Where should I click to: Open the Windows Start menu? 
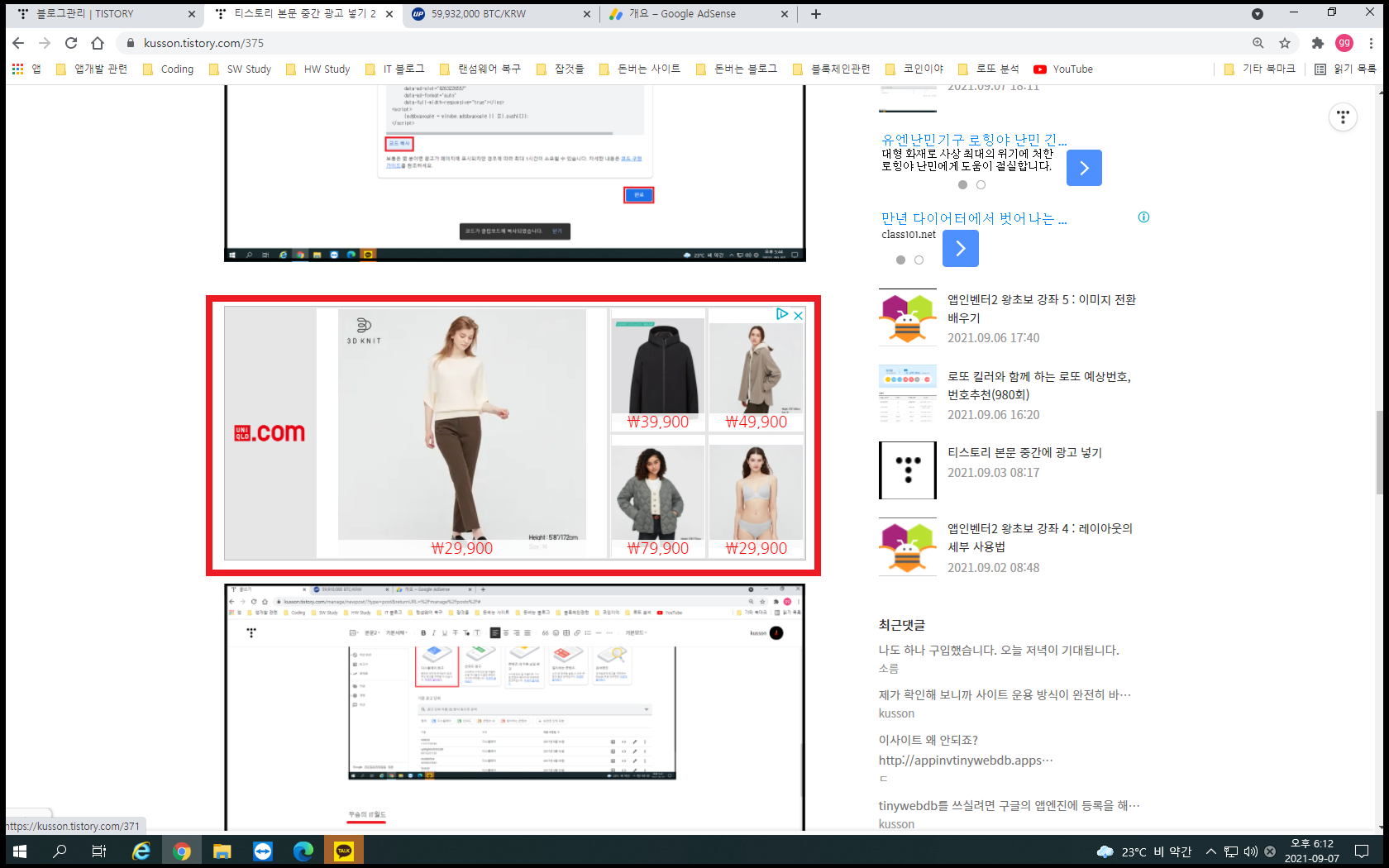pos(20,851)
